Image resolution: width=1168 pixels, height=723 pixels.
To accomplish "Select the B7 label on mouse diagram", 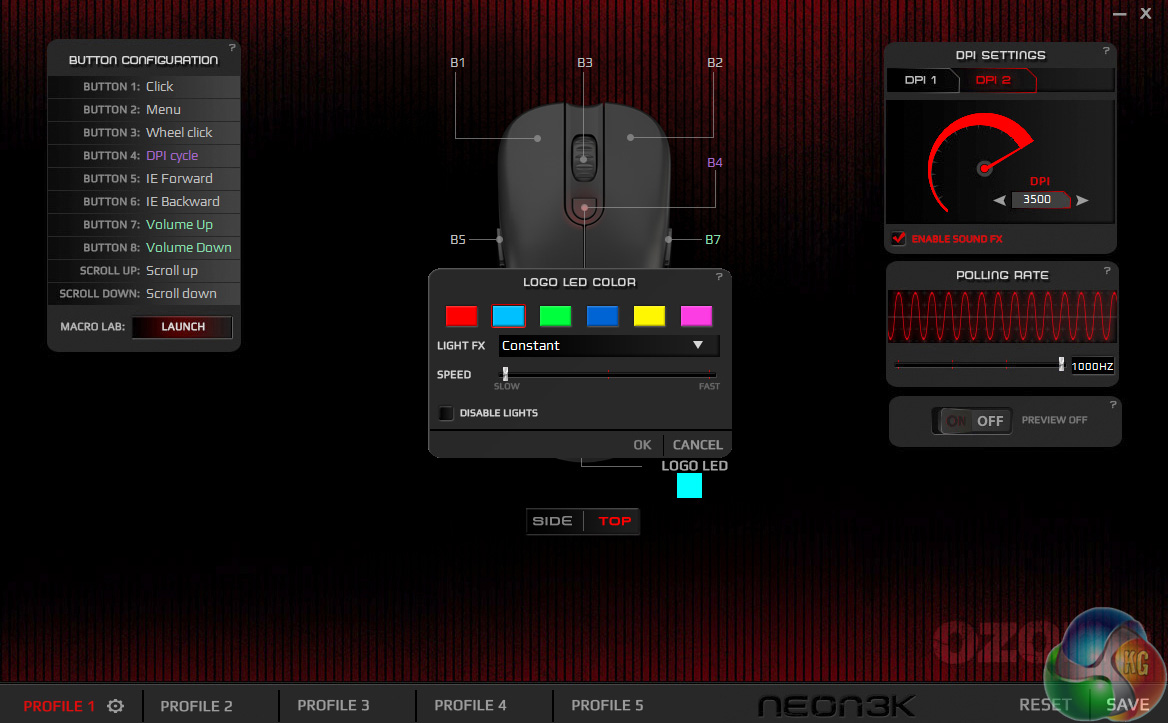I will pyautogui.click(x=713, y=240).
